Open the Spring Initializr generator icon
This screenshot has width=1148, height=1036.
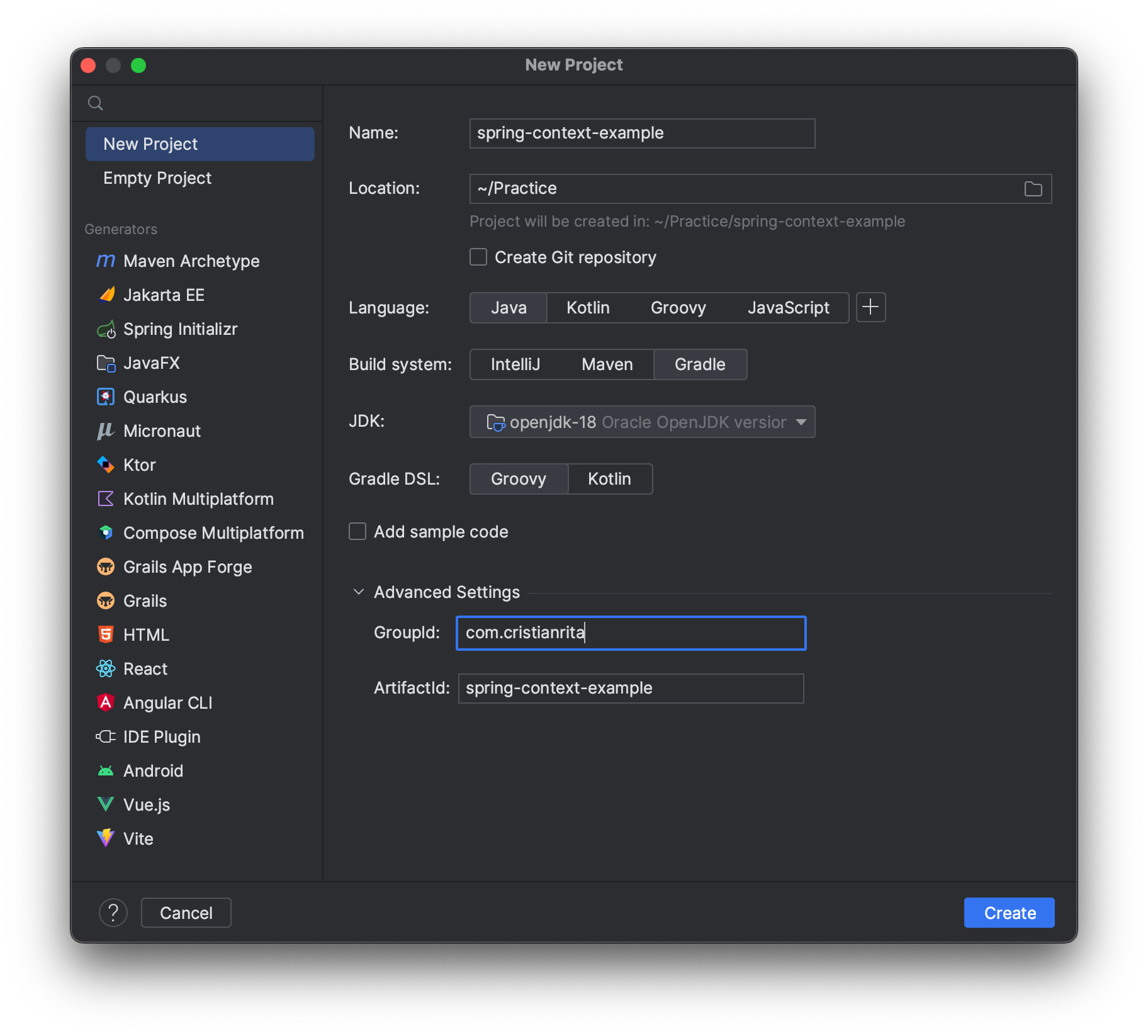pyautogui.click(x=106, y=329)
